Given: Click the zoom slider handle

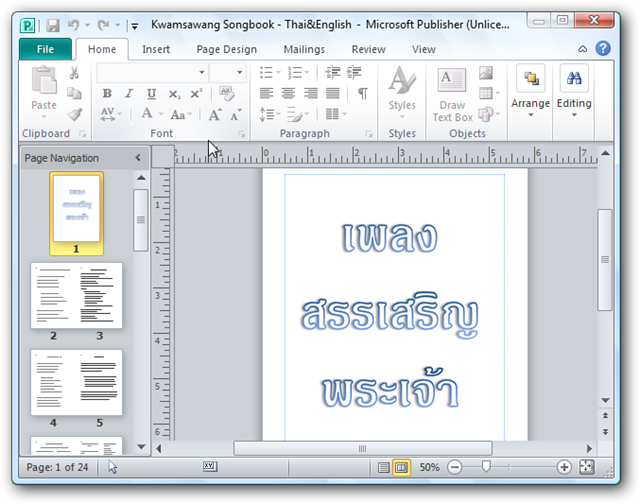Looking at the screenshot, I should (486, 466).
